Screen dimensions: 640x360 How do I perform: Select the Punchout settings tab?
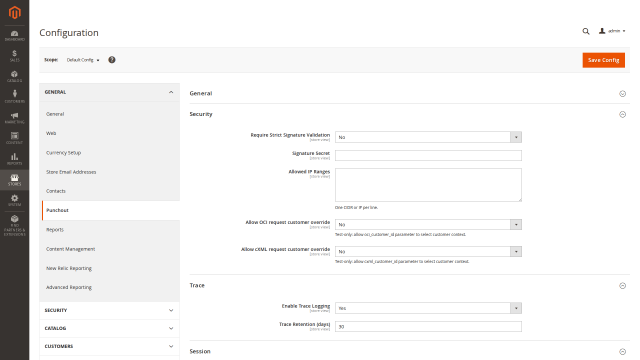pyautogui.click(x=111, y=210)
